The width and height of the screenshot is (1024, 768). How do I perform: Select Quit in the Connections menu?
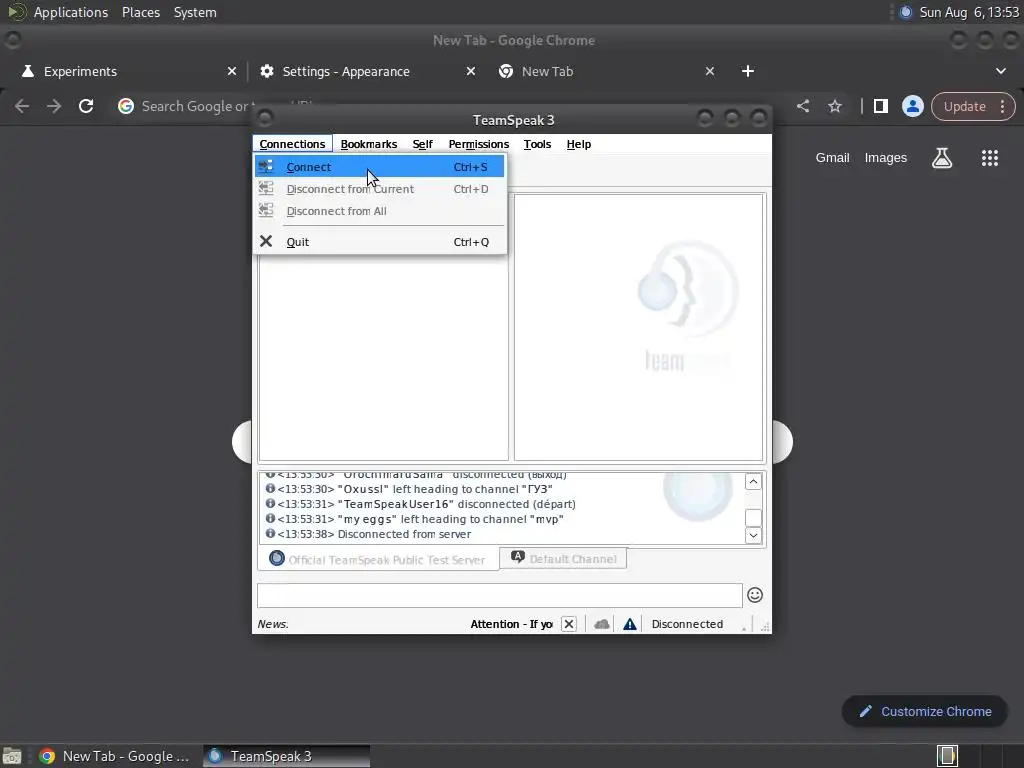379,242
